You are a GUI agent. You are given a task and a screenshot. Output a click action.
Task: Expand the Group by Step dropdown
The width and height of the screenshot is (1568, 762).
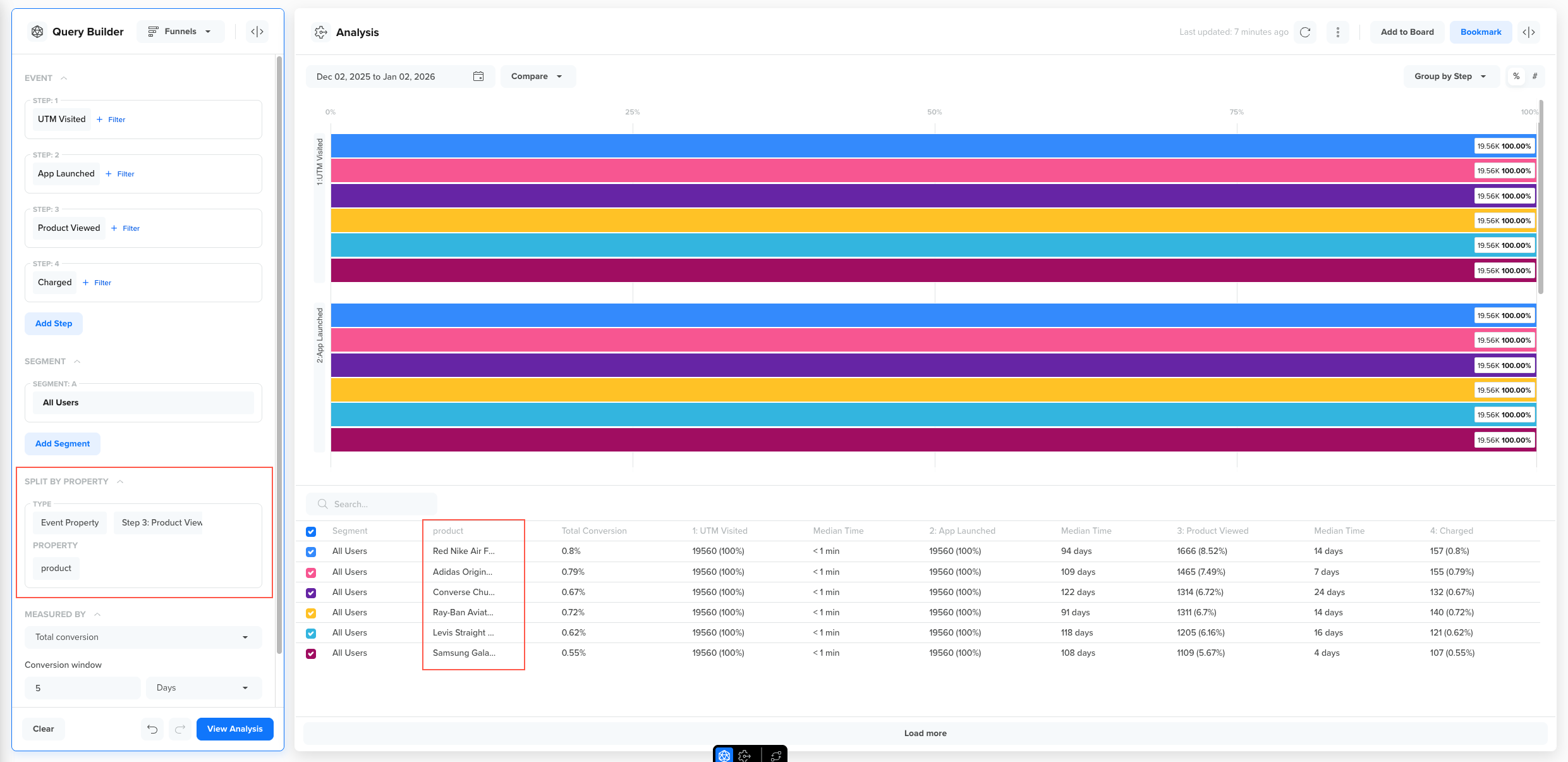1450,77
